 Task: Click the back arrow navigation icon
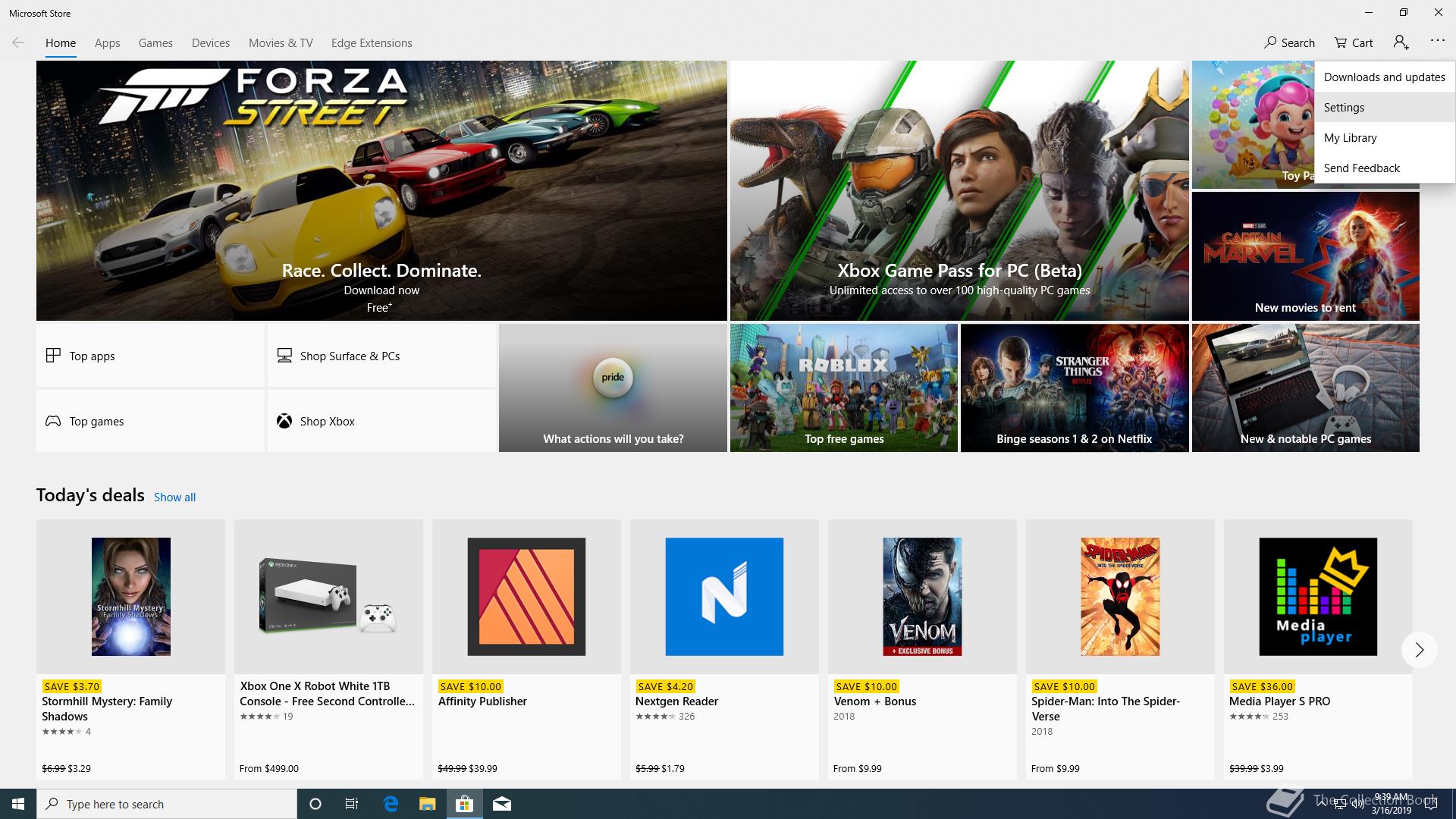[x=18, y=42]
